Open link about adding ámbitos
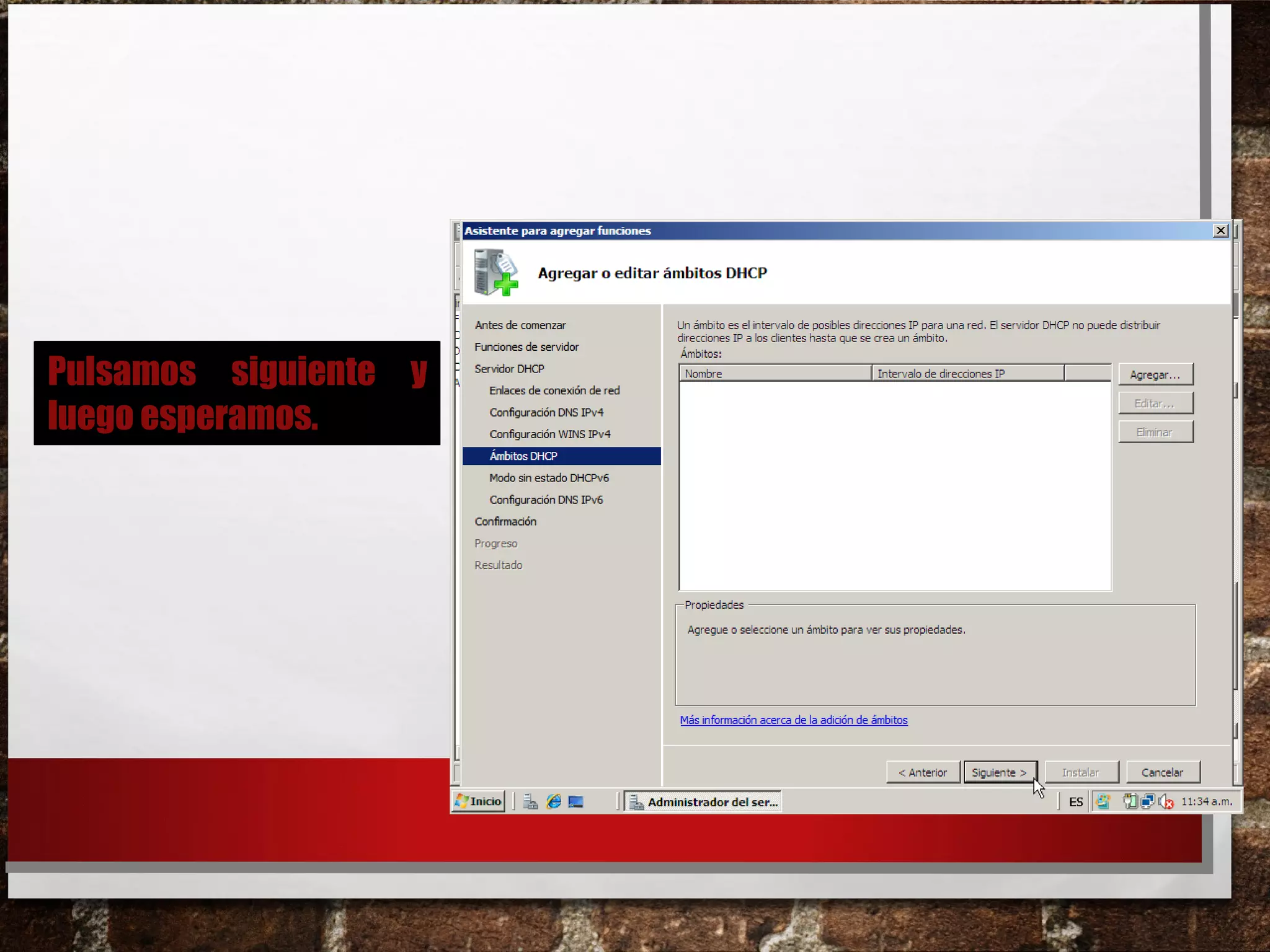This screenshot has height=952, width=1270. click(x=793, y=720)
